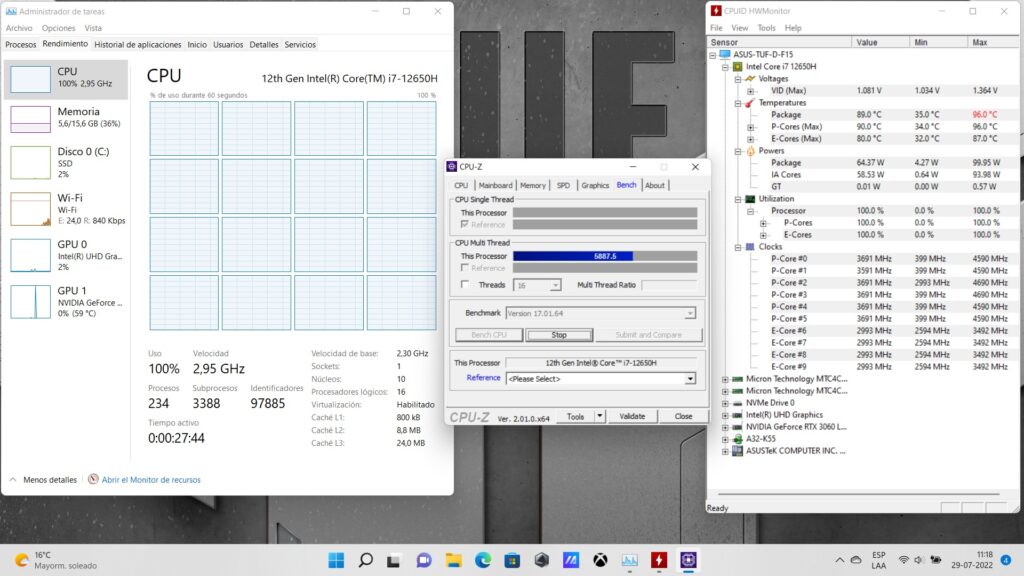Open the Wi-Fi network tray icon
The image size is (1024, 576).
pos(904,560)
